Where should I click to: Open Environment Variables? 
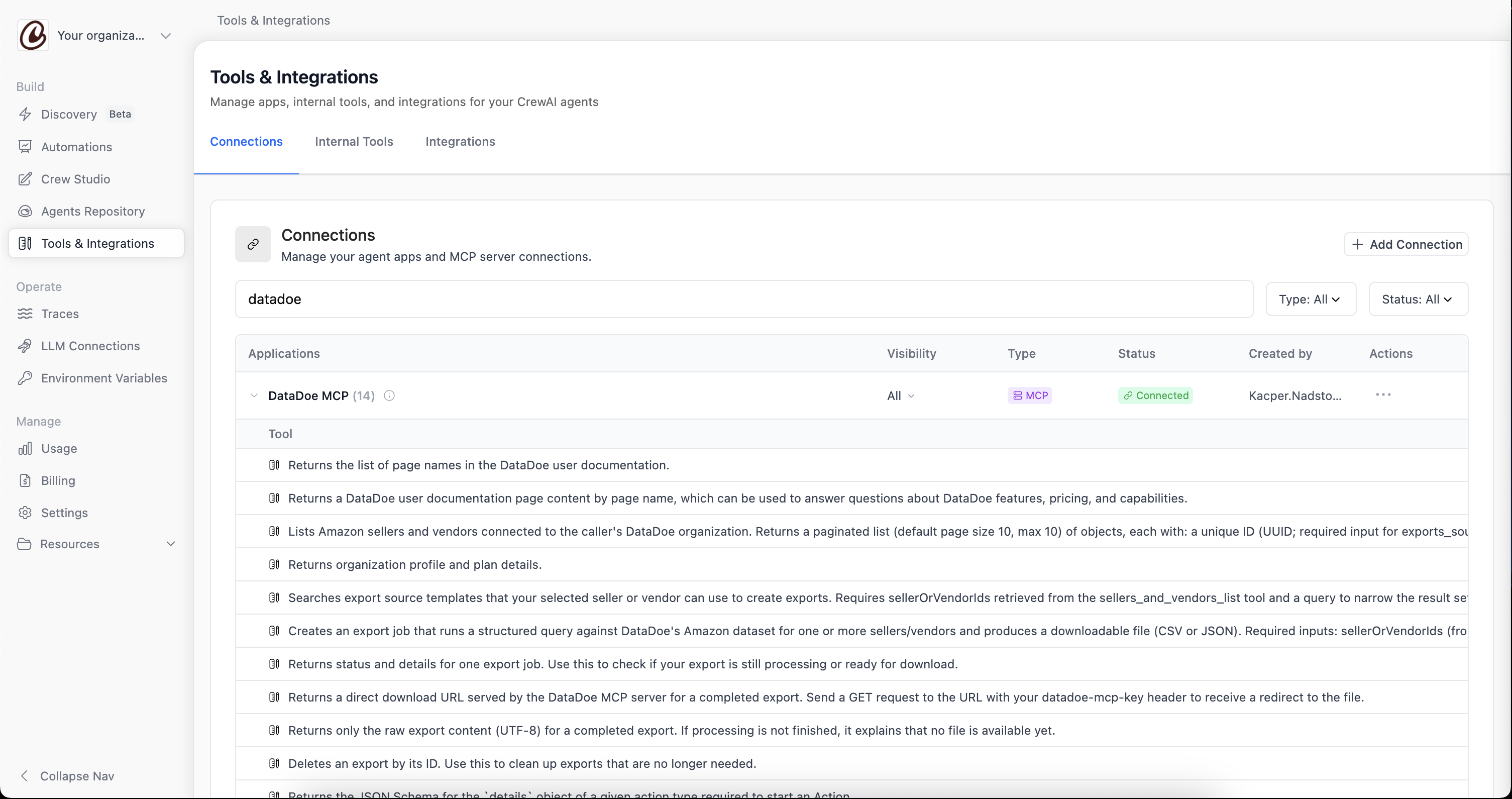tap(104, 379)
